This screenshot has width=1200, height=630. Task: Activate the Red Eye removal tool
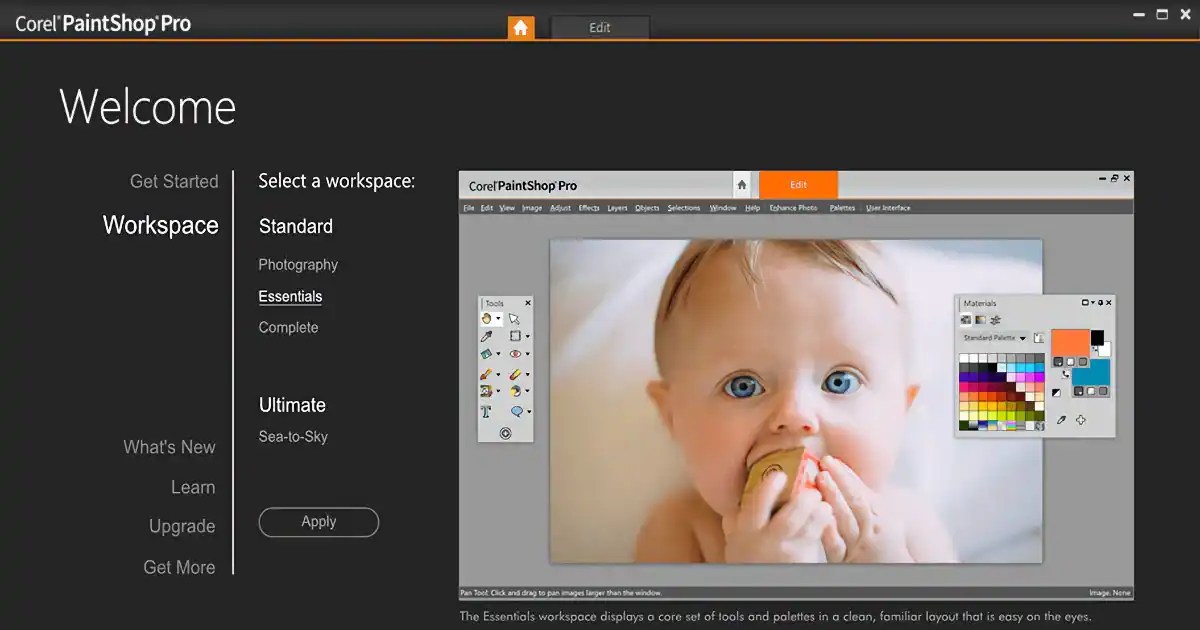point(515,354)
